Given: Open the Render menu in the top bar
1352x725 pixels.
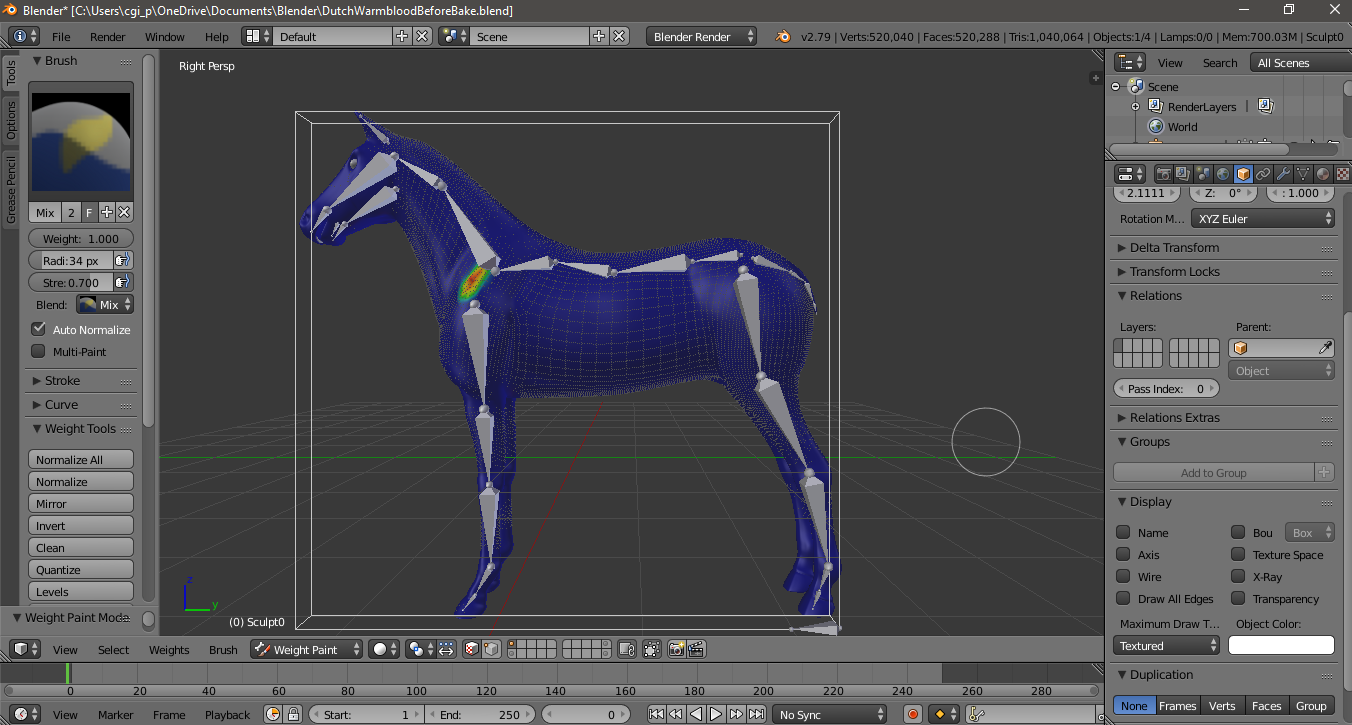Looking at the screenshot, I should [107, 36].
